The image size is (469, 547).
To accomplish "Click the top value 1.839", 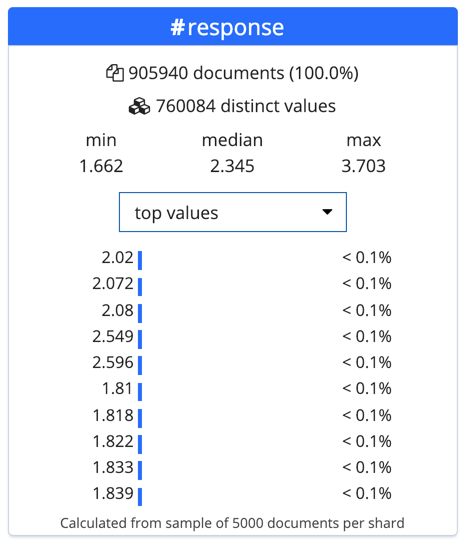I will pyautogui.click(x=113, y=494).
